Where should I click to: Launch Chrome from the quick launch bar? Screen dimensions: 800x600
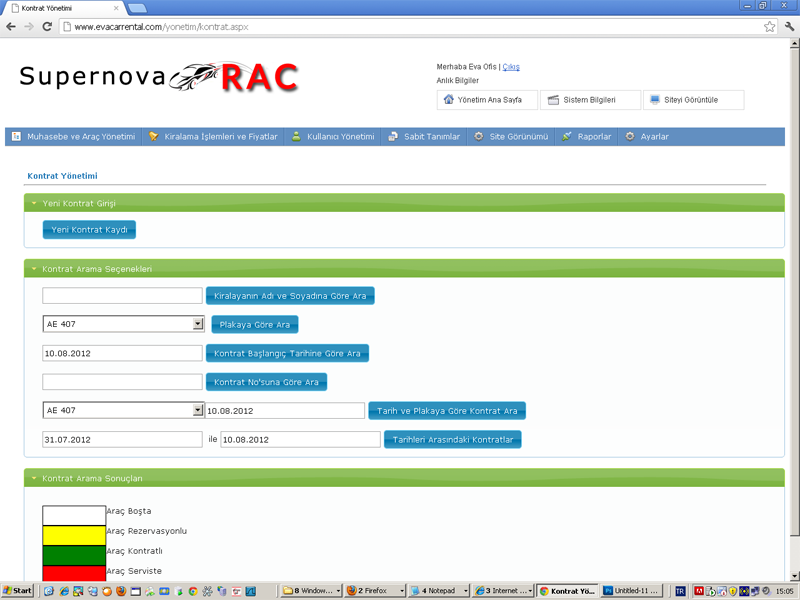tap(193, 591)
